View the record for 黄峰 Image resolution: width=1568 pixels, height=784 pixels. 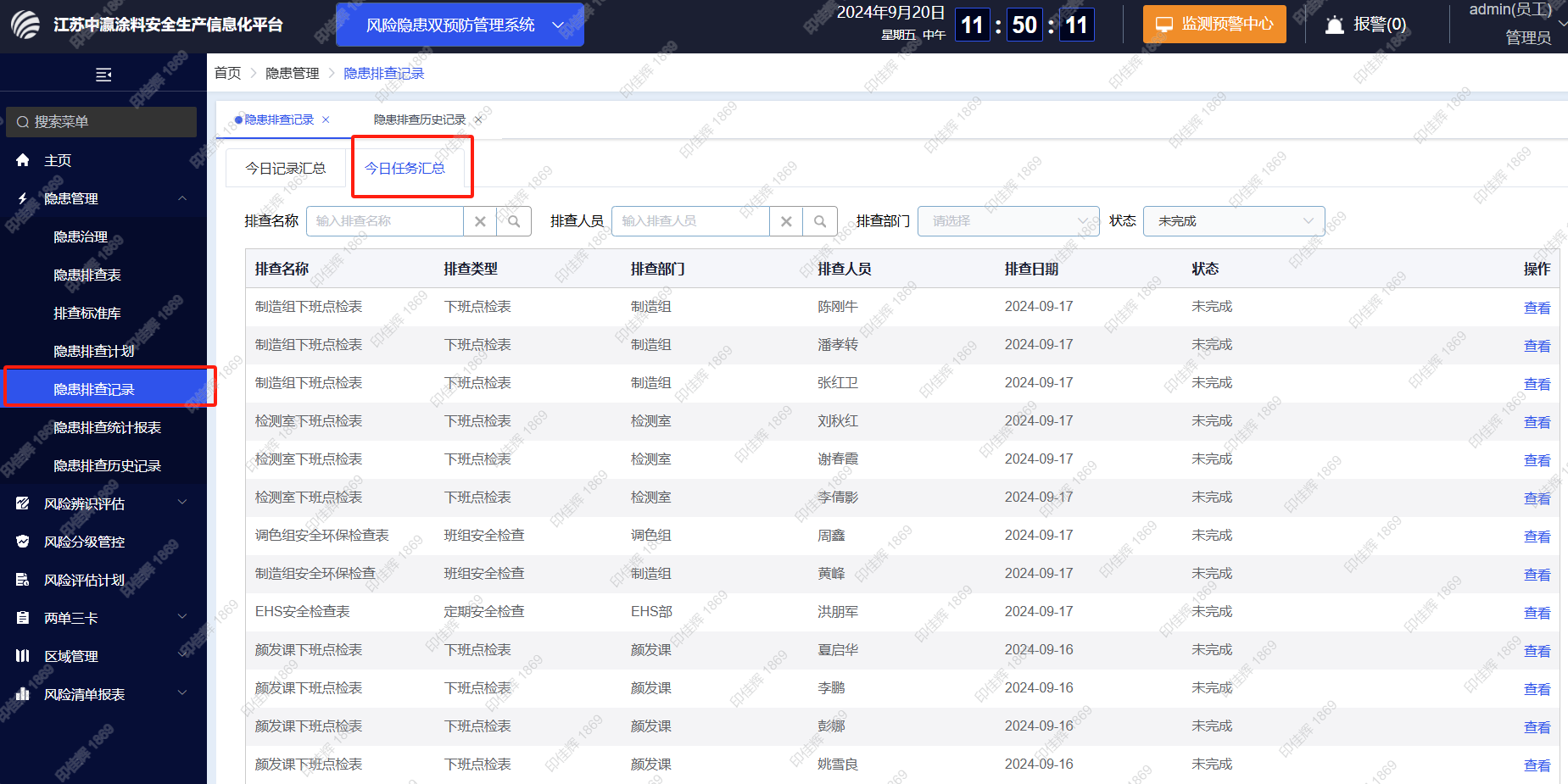coord(1537,575)
